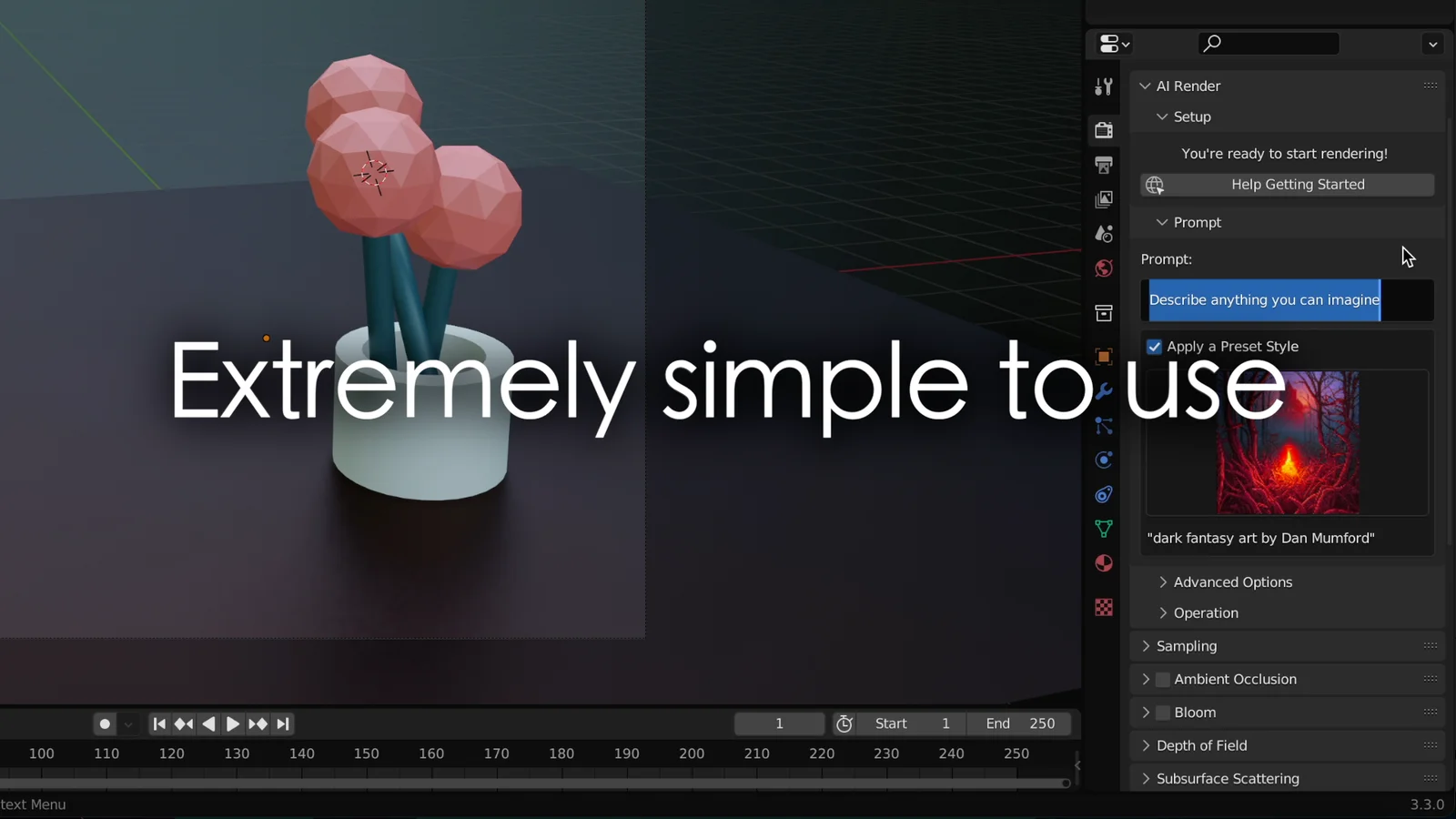The width and height of the screenshot is (1456, 819).
Task: Click the Modifier Properties wrench icon
Action: click(1104, 391)
